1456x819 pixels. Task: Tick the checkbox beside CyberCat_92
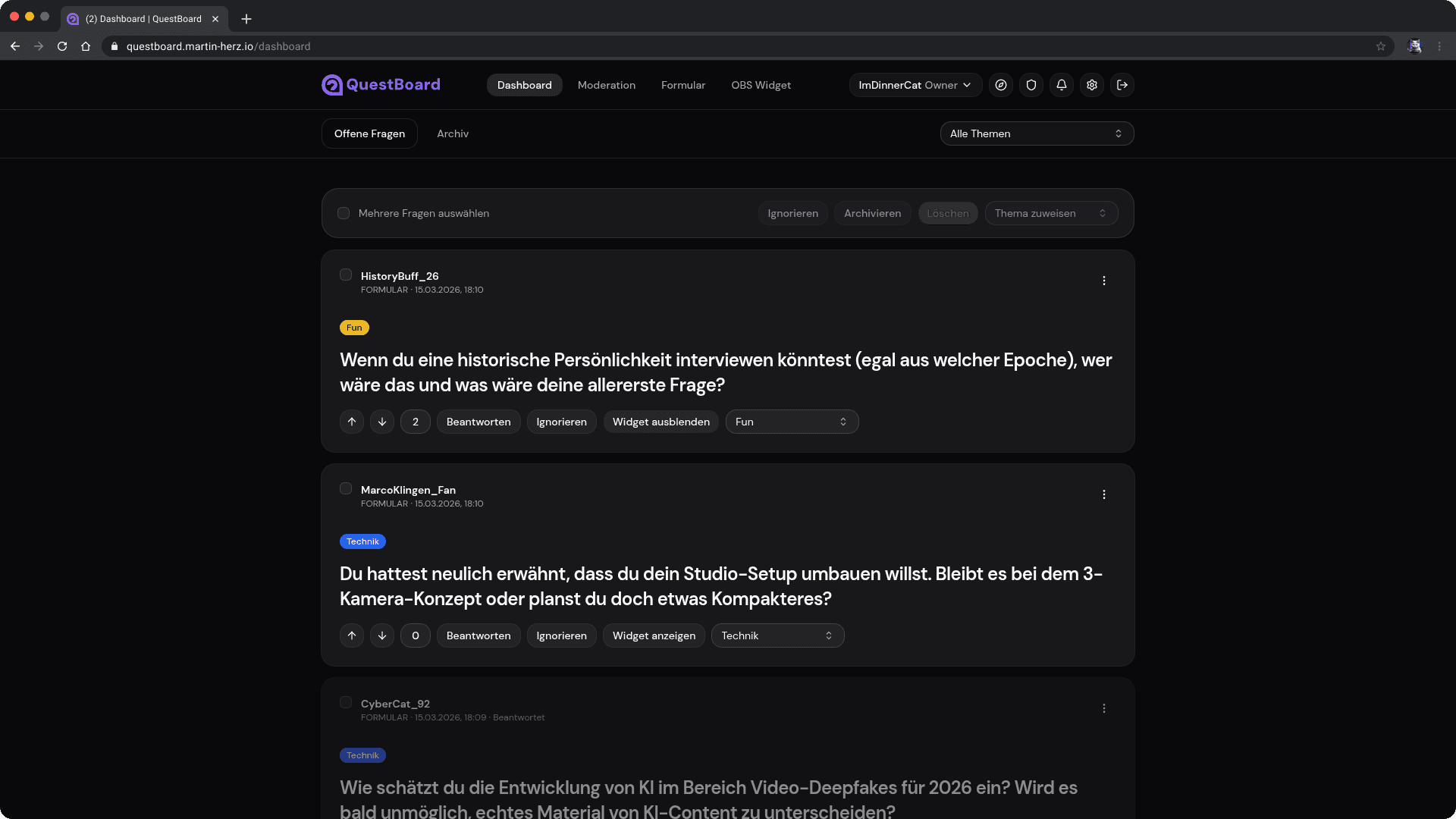coord(345,703)
